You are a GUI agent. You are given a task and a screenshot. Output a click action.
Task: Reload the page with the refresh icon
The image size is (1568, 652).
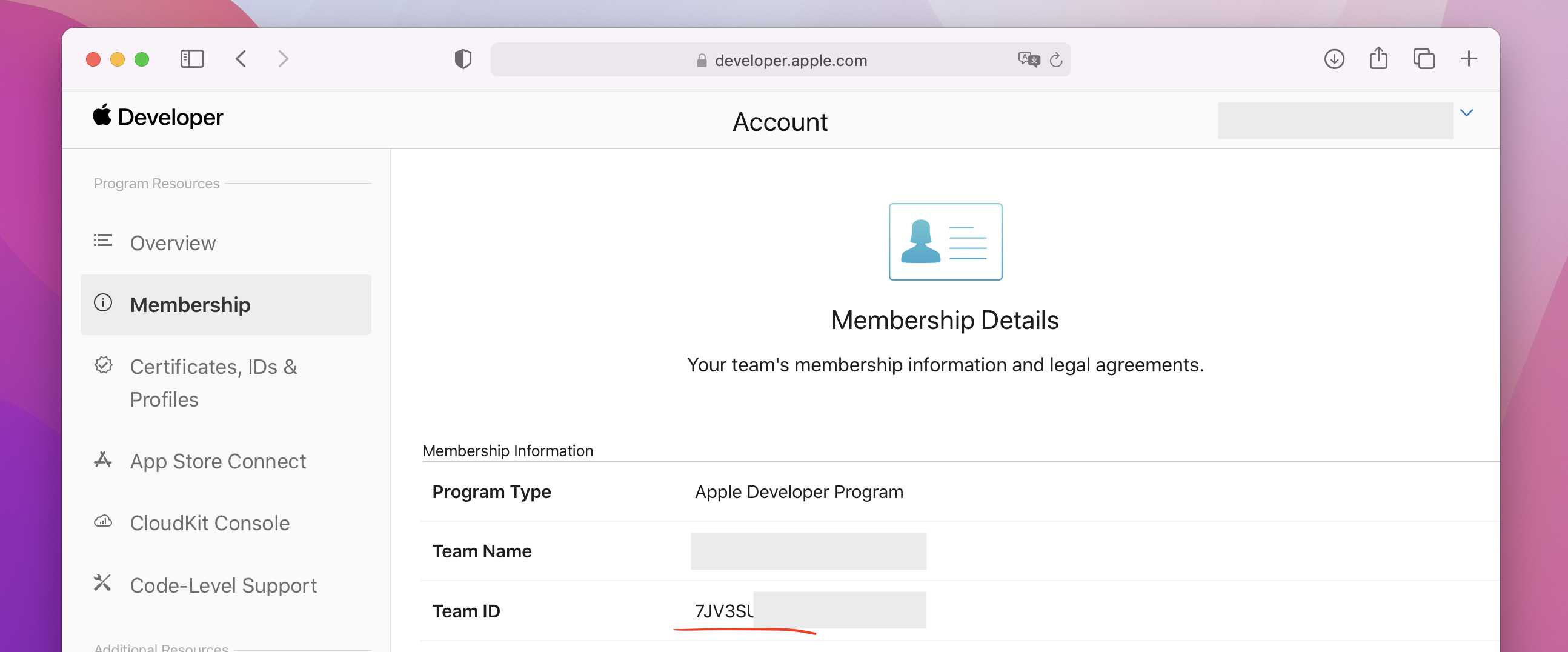tap(1056, 59)
